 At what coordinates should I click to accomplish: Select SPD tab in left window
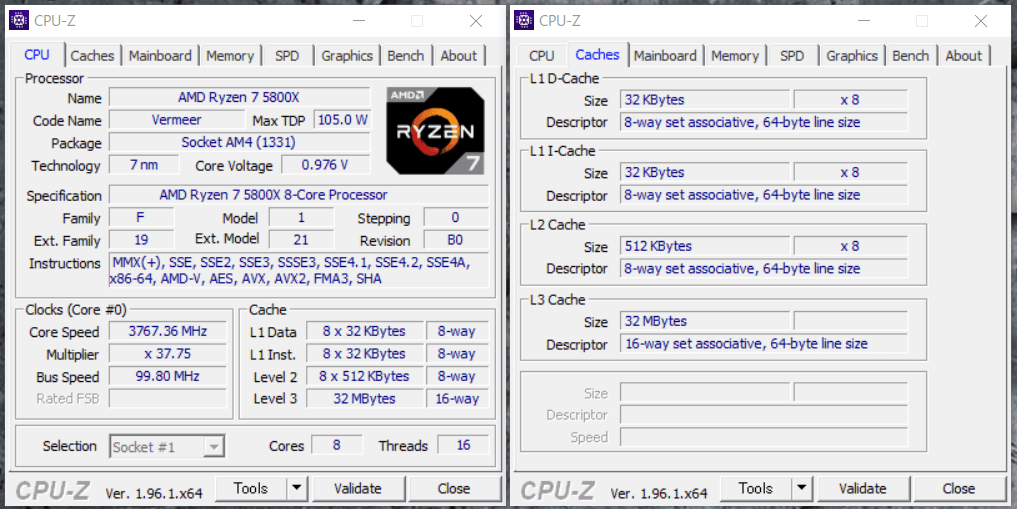[x=287, y=56]
